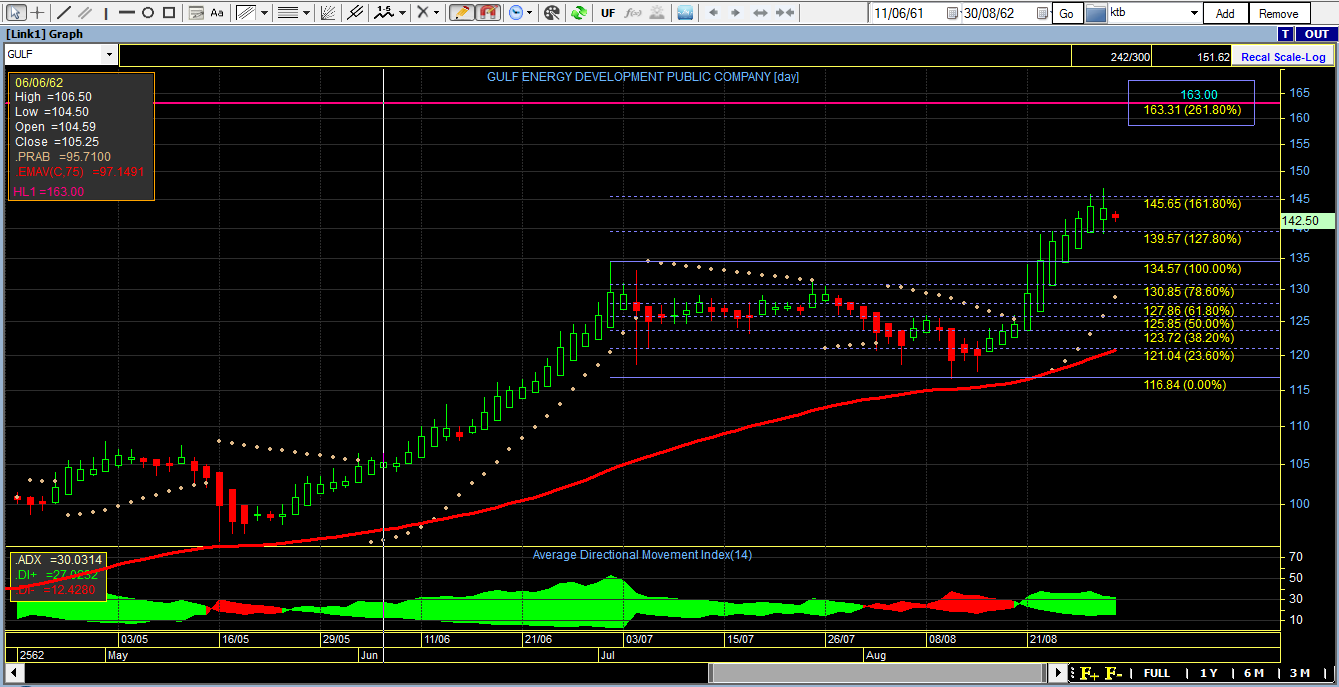Open the diagonal channel tool dropdown arrow
1339x687 pixels.
(264, 13)
